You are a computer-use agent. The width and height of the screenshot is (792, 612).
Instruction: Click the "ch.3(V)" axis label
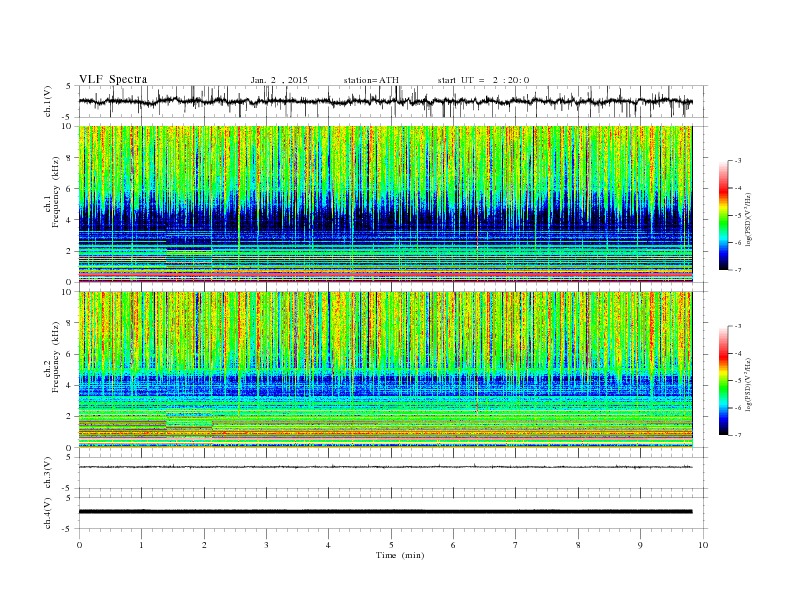pyautogui.click(x=48, y=473)
